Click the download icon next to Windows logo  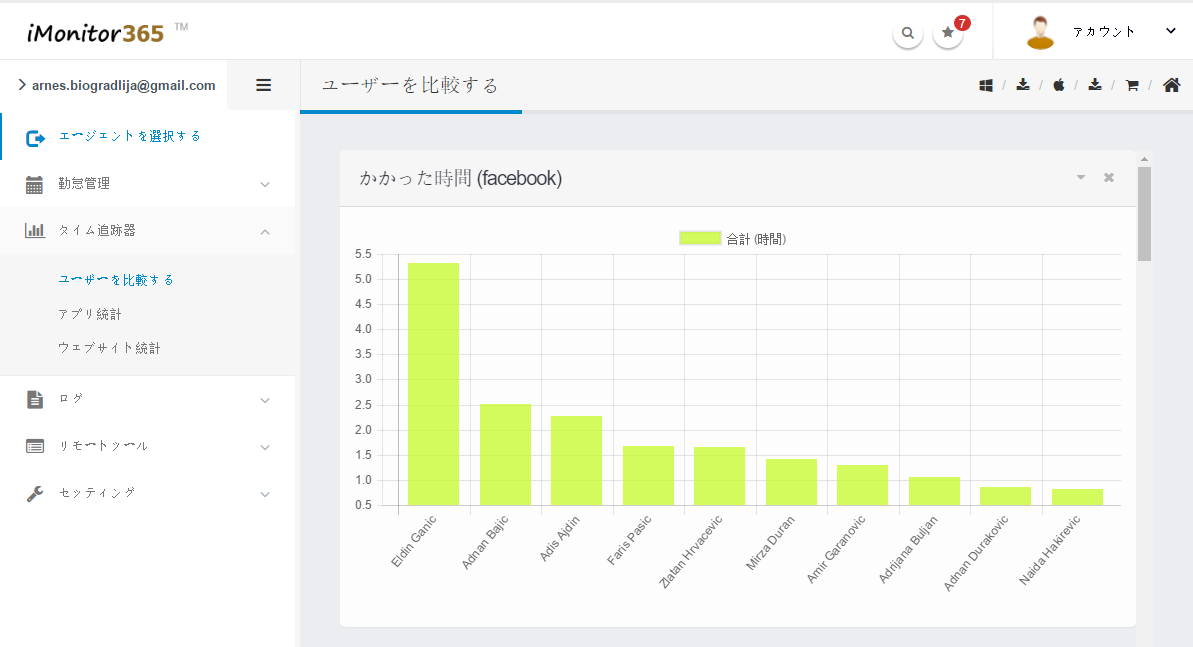tap(1023, 85)
